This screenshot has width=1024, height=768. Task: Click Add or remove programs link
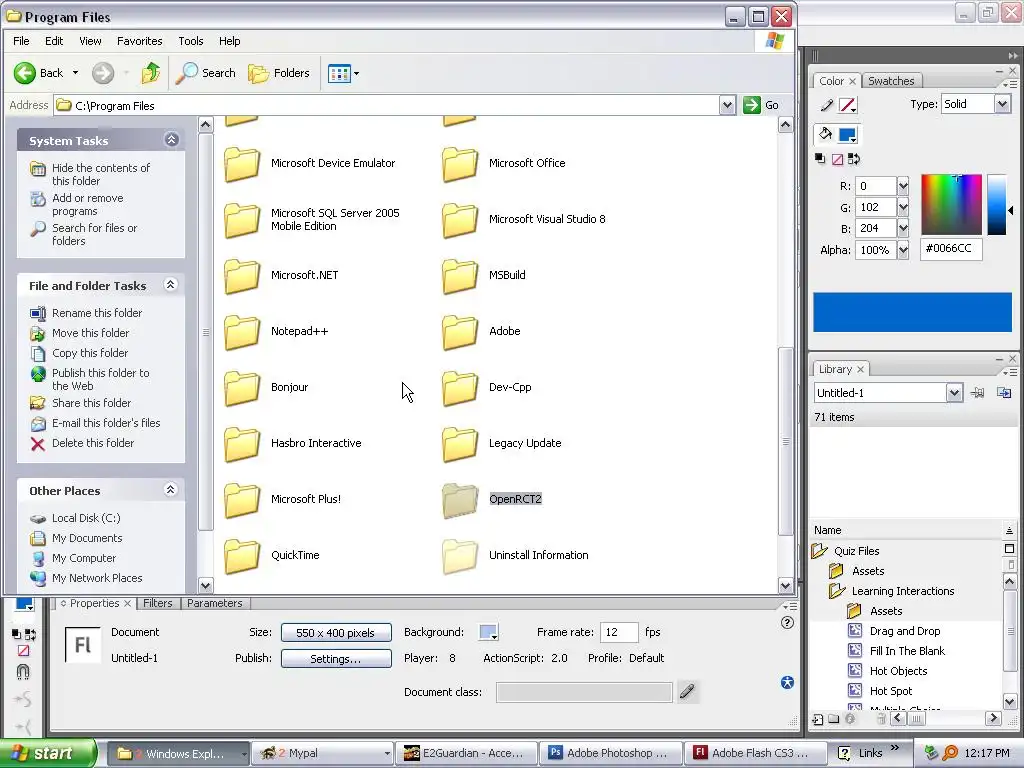click(x=88, y=204)
